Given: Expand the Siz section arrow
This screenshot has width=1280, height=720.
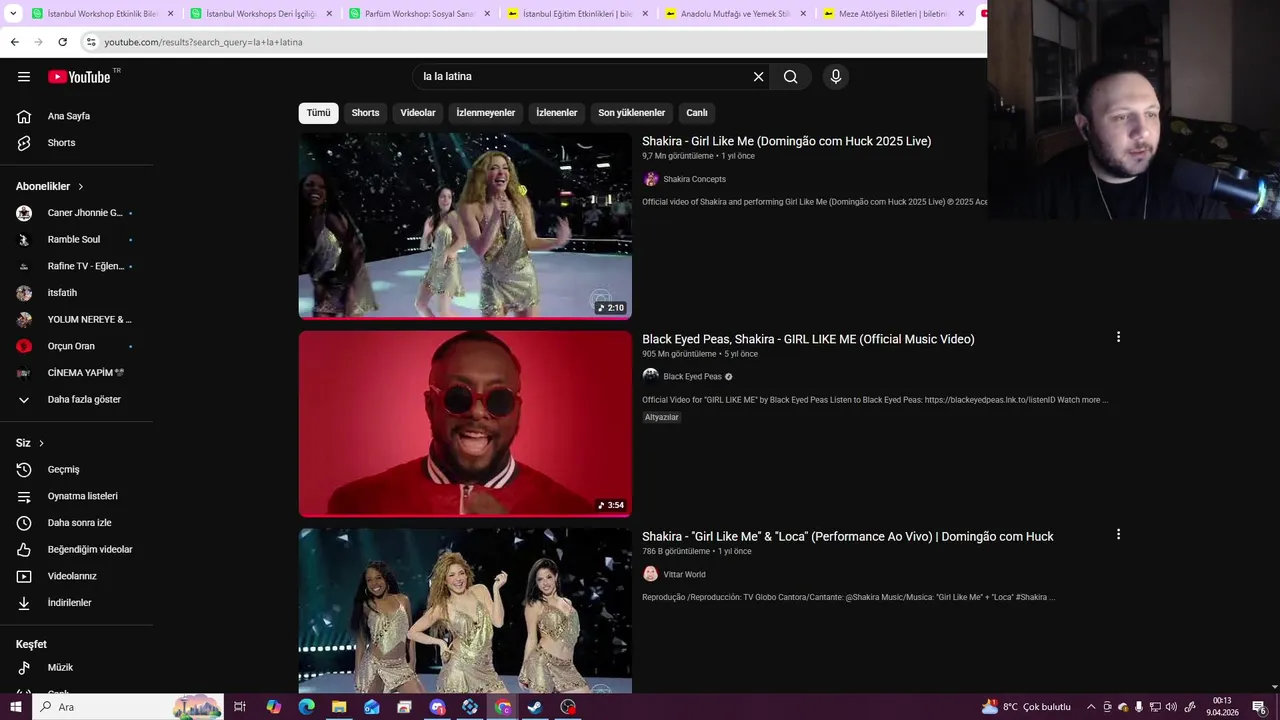Looking at the screenshot, I should [x=41, y=443].
